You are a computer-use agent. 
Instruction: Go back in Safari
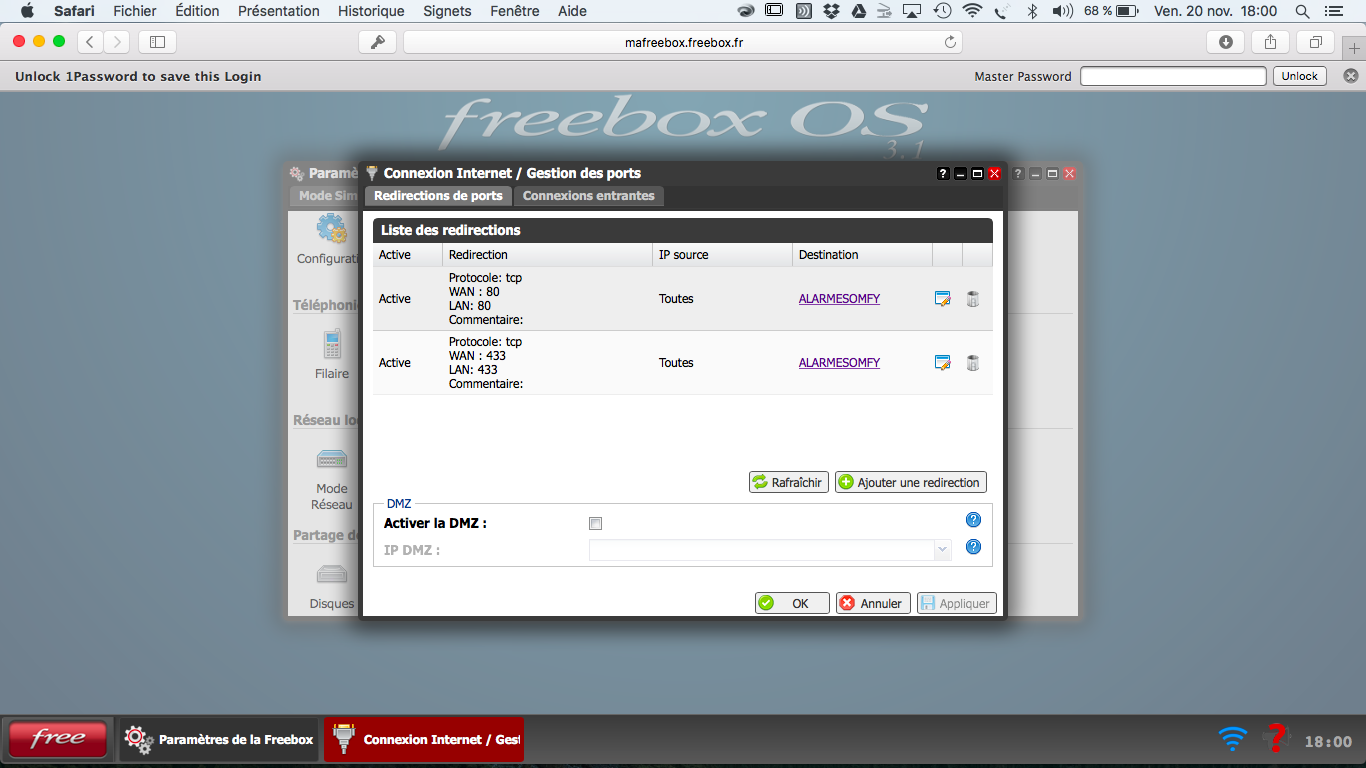pos(90,42)
